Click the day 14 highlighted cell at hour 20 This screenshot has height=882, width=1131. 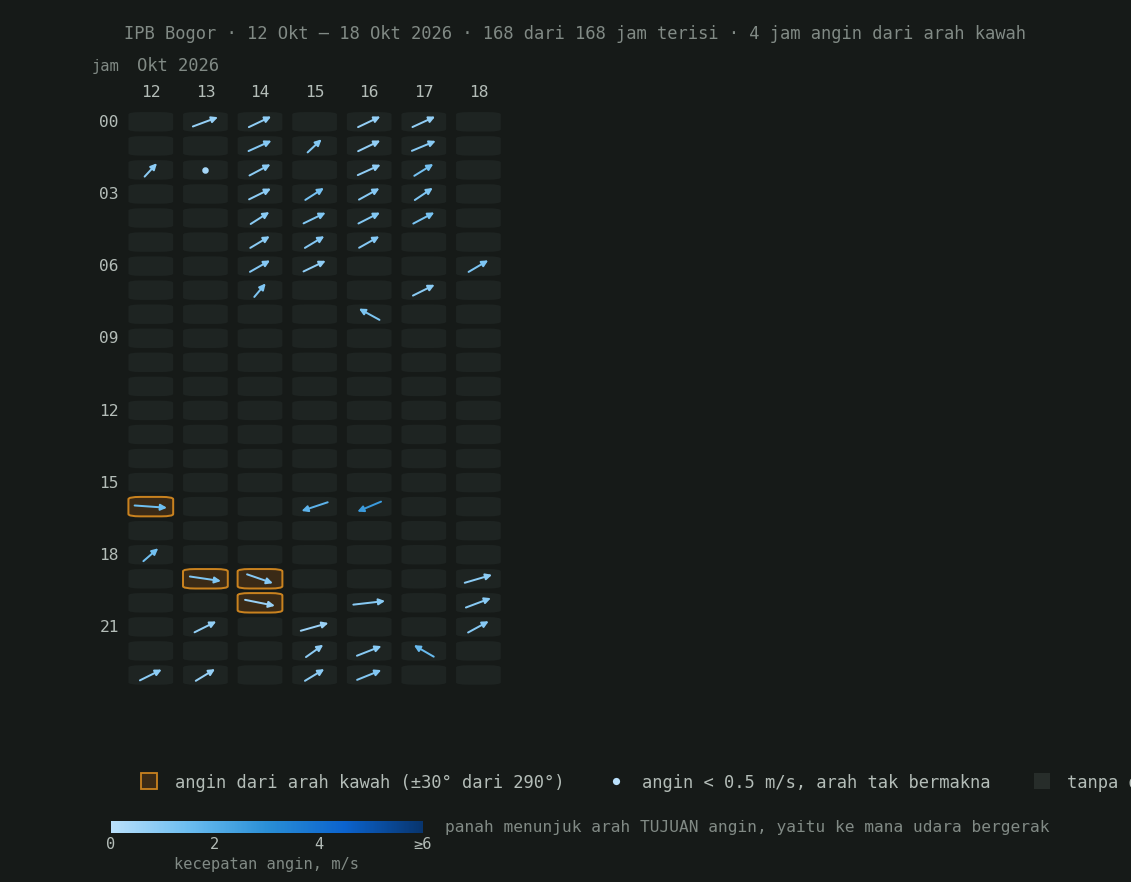pos(260,603)
